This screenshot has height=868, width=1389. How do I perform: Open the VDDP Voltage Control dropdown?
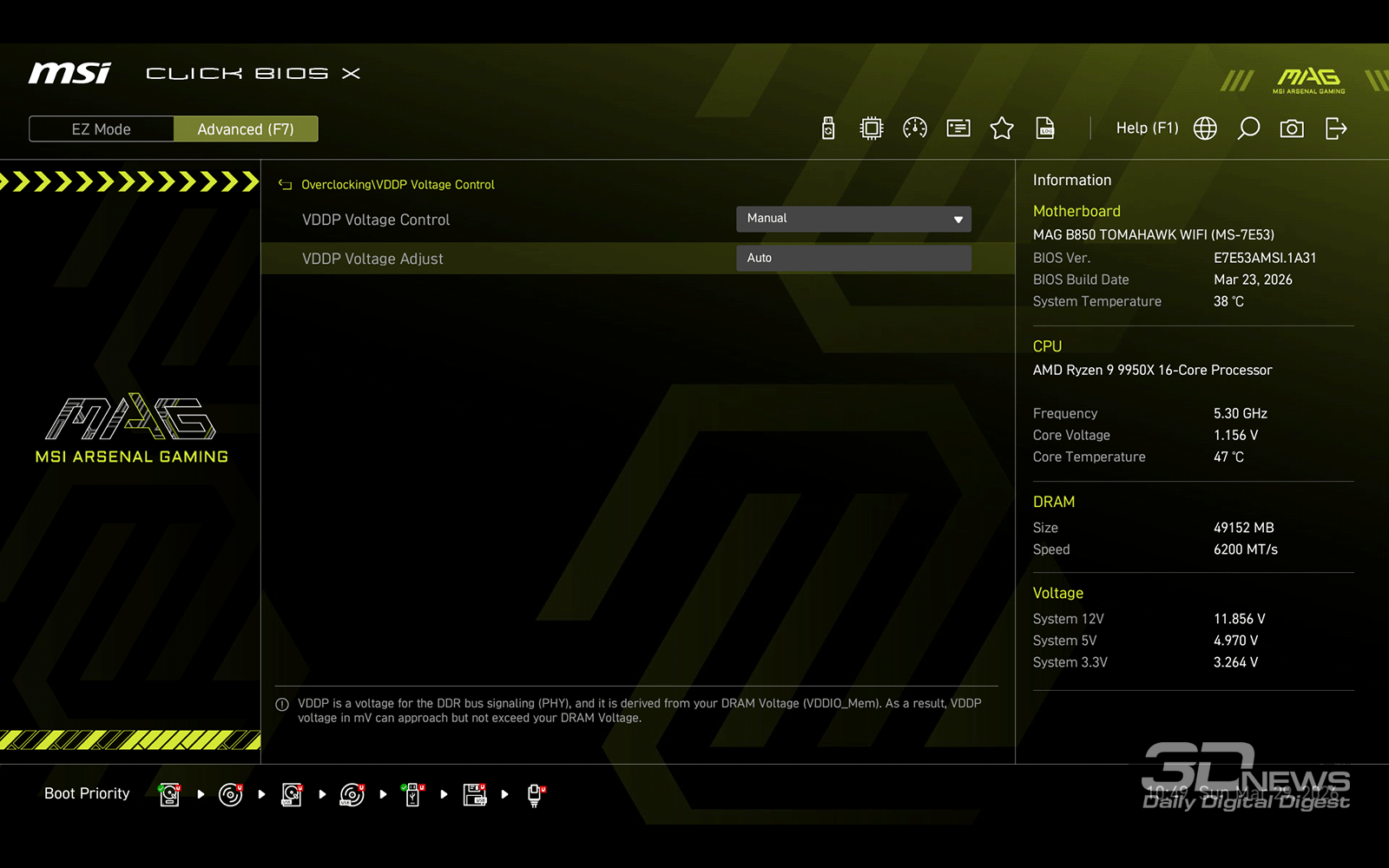point(853,219)
